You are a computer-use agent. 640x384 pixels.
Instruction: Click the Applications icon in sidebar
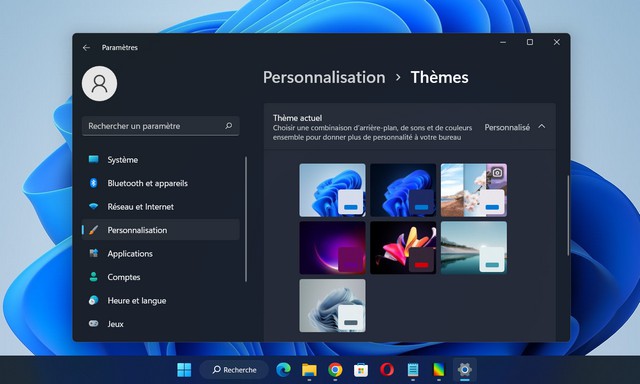[x=94, y=253]
